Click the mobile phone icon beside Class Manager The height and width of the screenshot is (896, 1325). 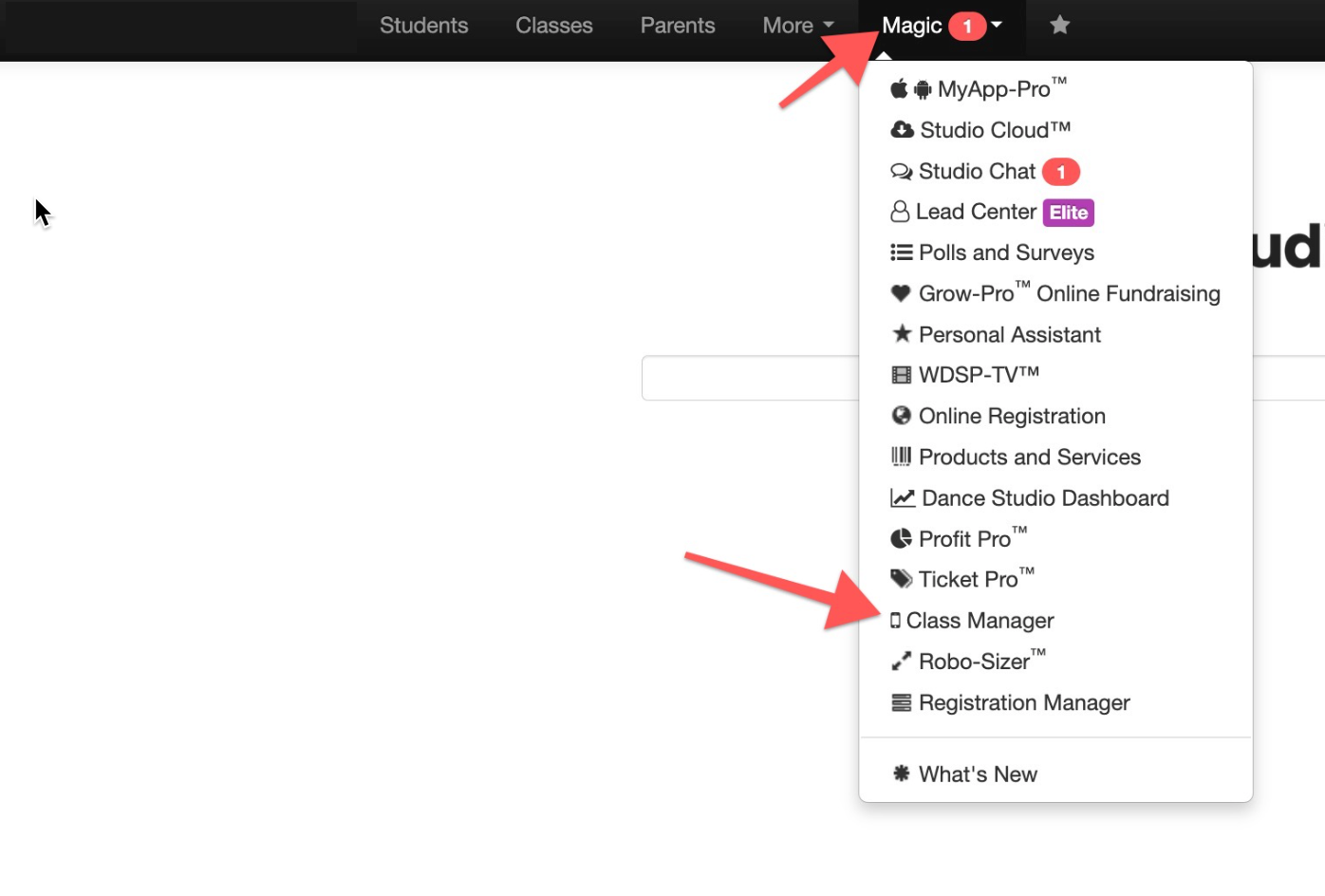pos(895,621)
